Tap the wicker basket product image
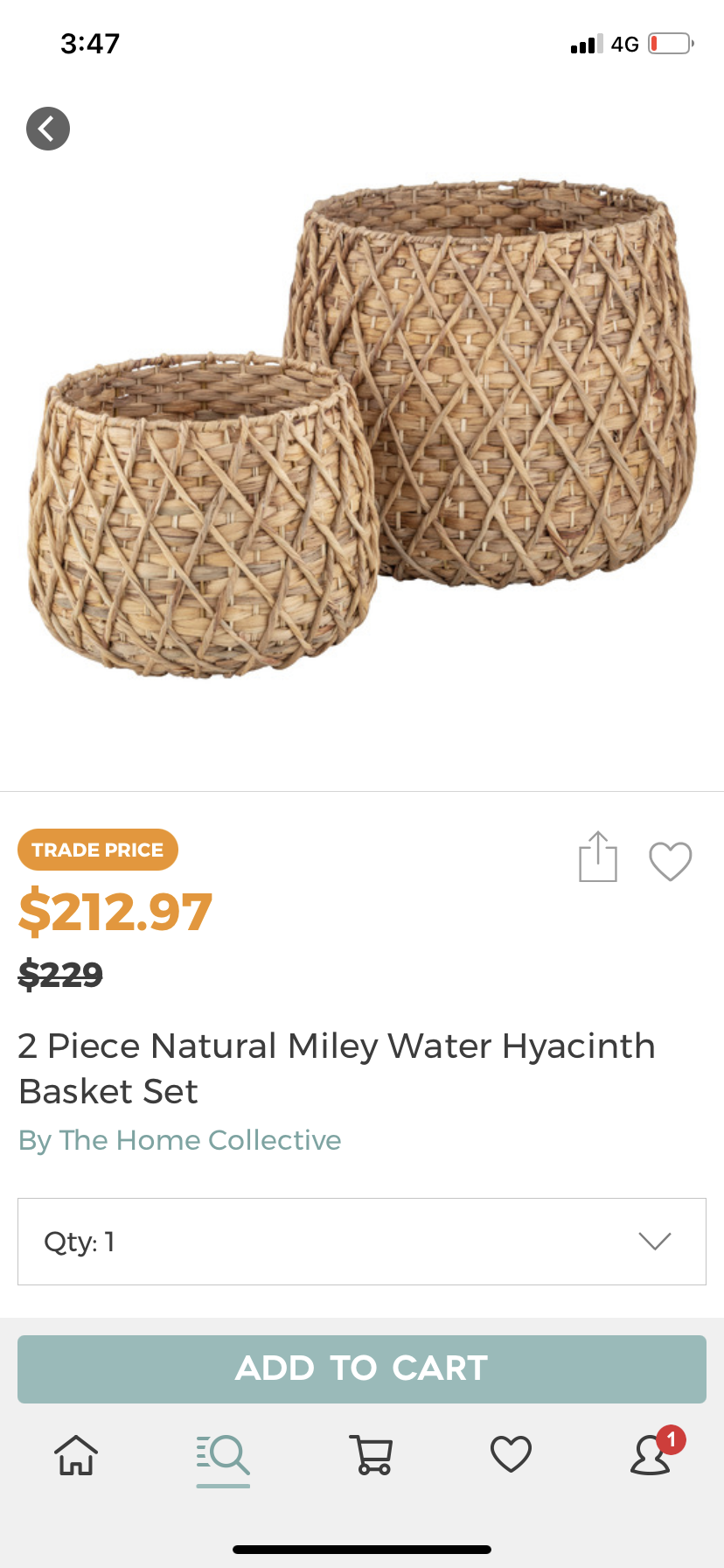 pos(362,429)
